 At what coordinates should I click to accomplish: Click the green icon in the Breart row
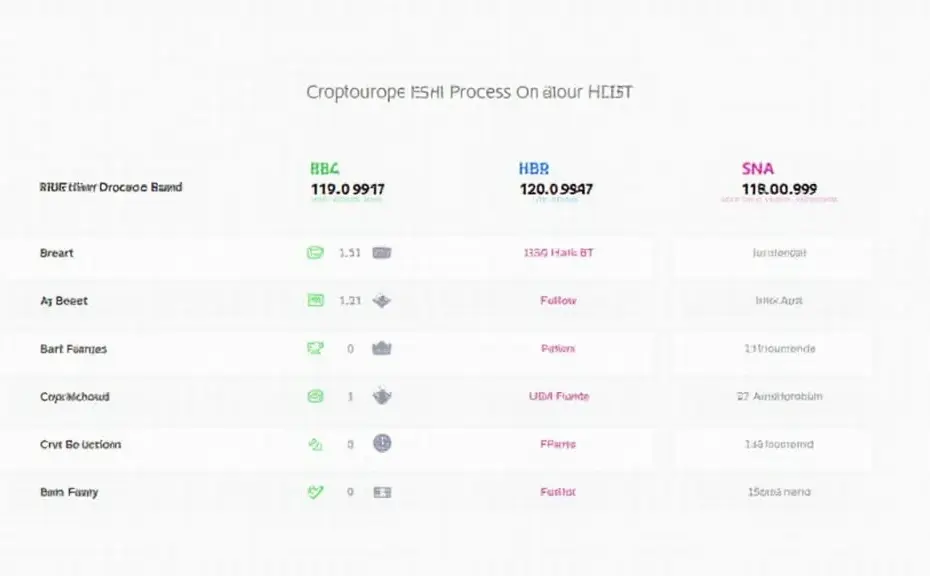[315, 253]
